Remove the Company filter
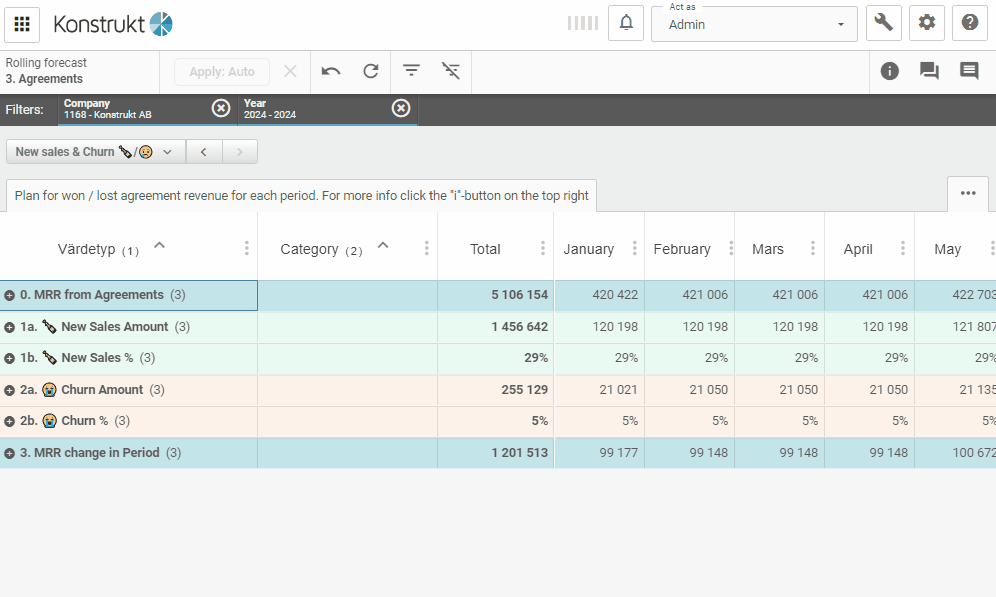 tap(221, 108)
